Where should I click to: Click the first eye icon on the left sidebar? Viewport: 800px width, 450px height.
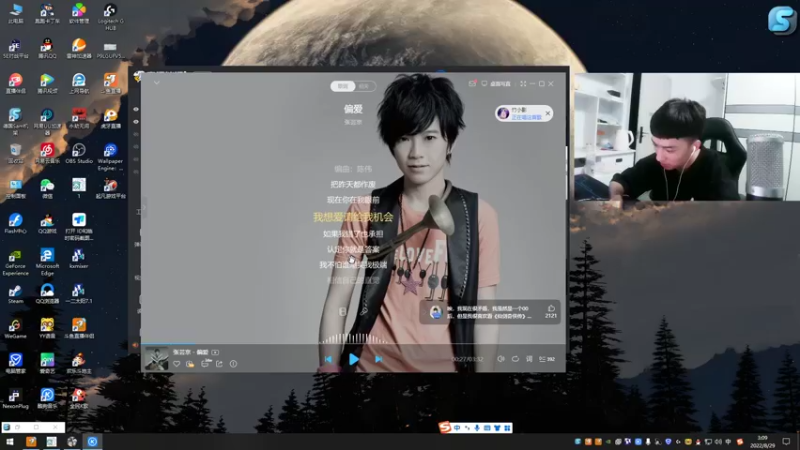tap(136, 109)
